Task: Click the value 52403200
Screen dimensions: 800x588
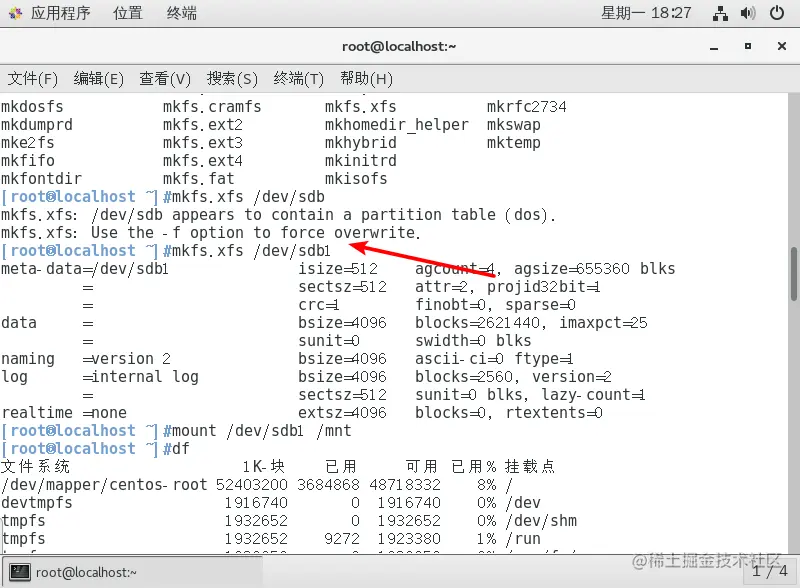Action: click(x=252, y=484)
